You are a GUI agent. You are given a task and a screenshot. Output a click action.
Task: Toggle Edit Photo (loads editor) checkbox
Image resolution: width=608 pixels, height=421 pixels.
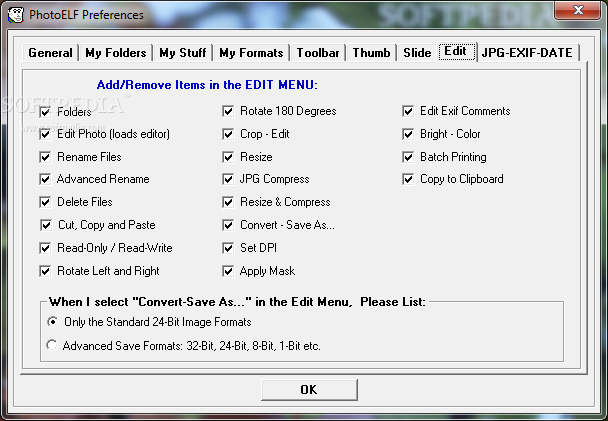point(45,134)
